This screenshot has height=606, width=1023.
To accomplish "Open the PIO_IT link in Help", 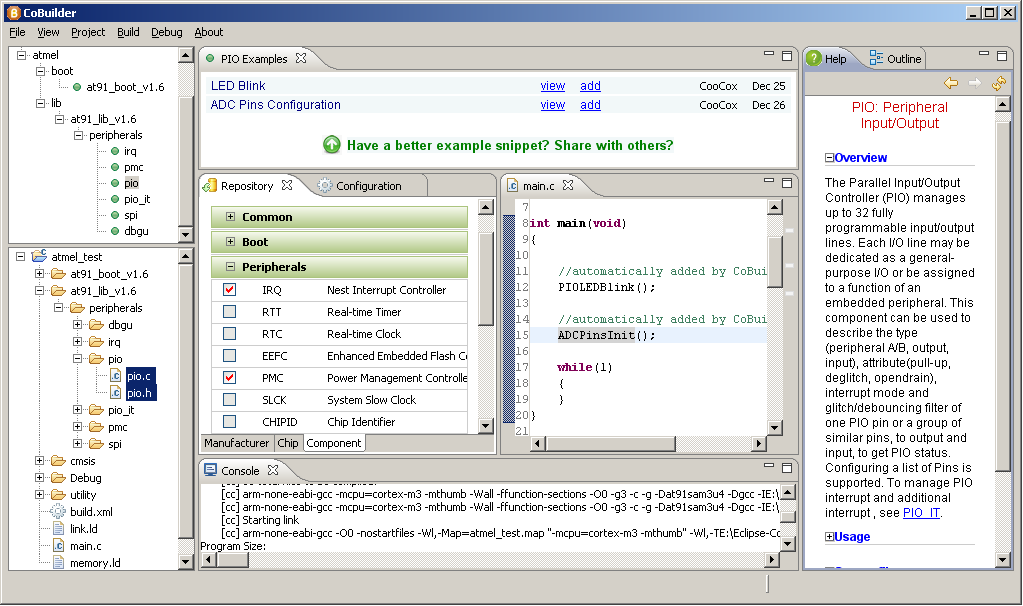I will (x=921, y=513).
